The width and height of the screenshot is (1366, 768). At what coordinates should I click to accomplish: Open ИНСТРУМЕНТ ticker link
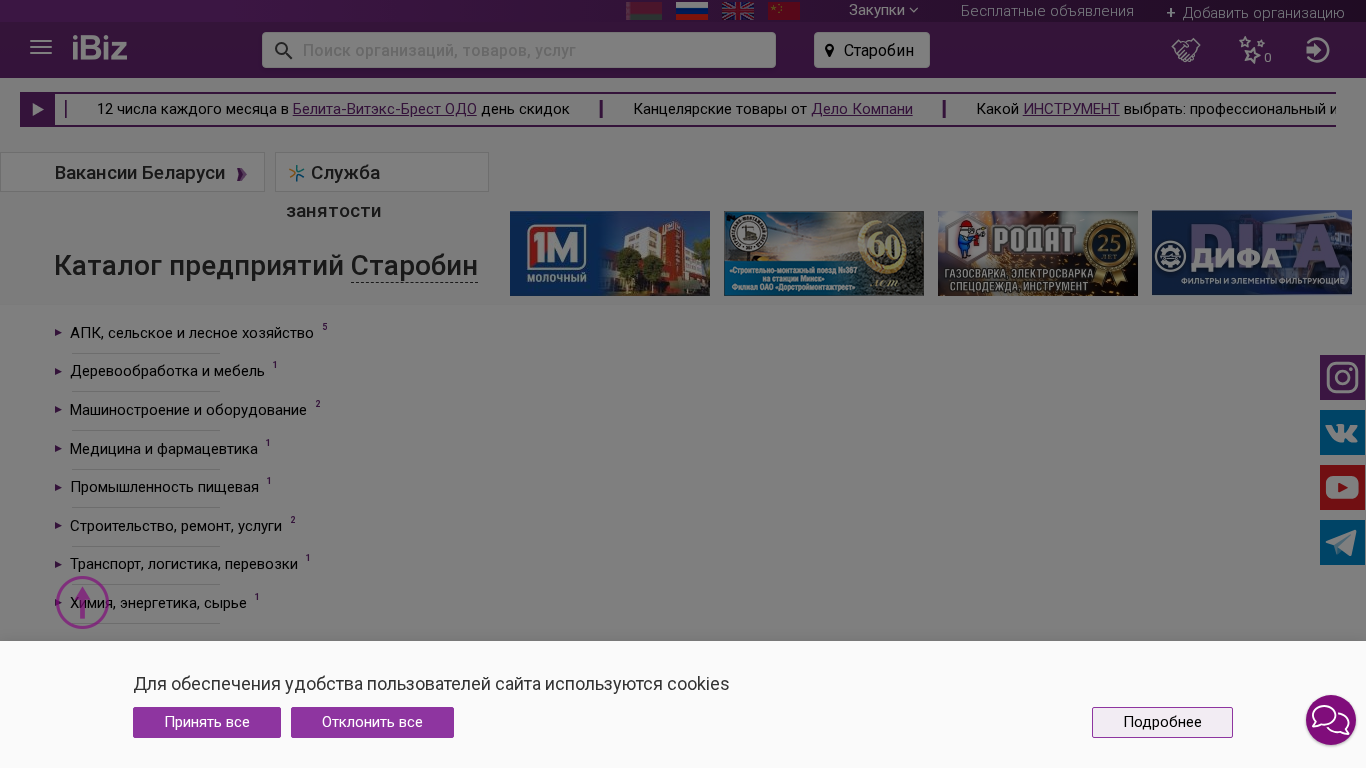point(1071,109)
